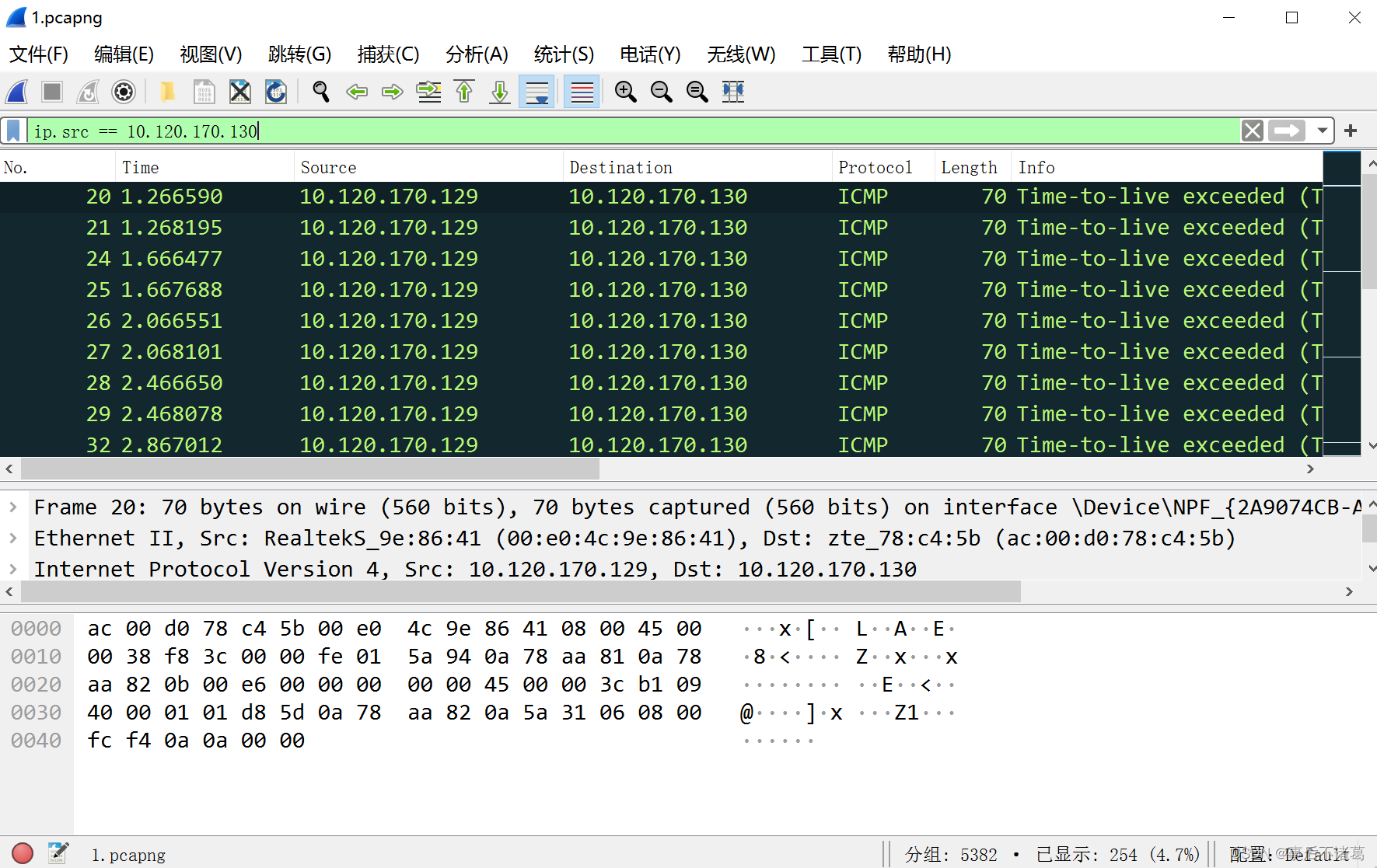Clear the display filter
1377x868 pixels.
pyautogui.click(x=1252, y=131)
